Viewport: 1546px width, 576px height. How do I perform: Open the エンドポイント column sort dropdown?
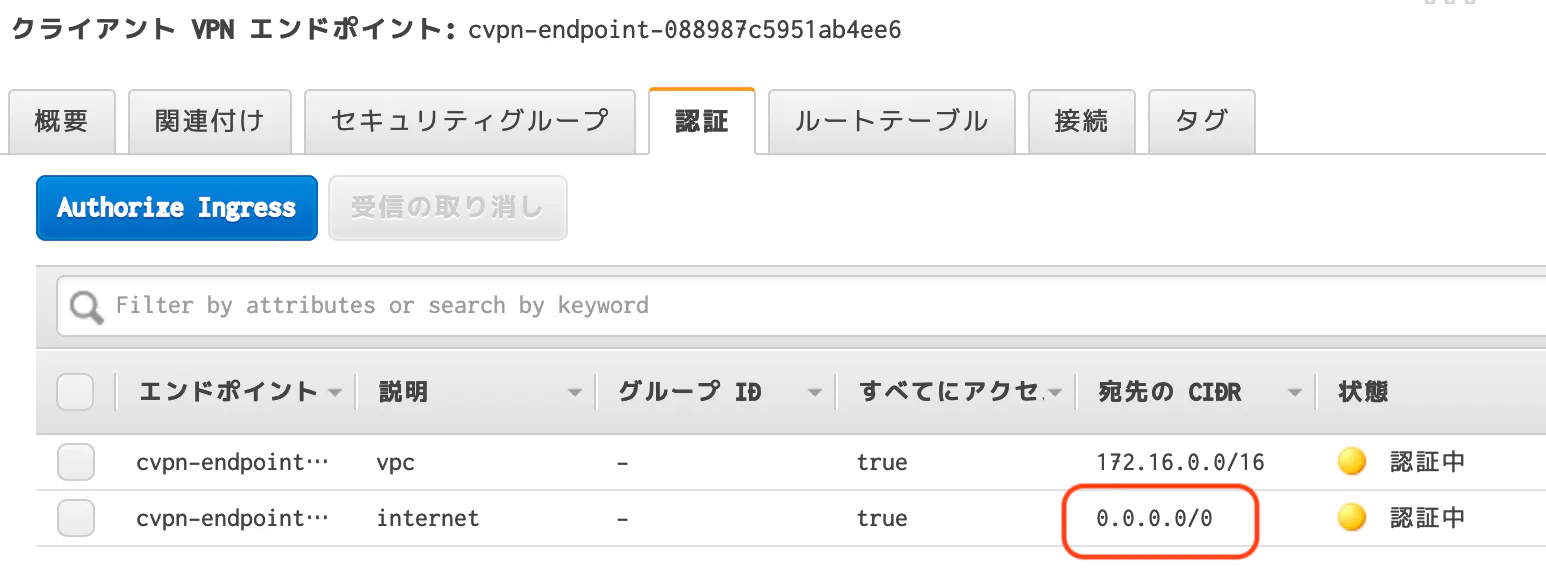click(336, 391)
